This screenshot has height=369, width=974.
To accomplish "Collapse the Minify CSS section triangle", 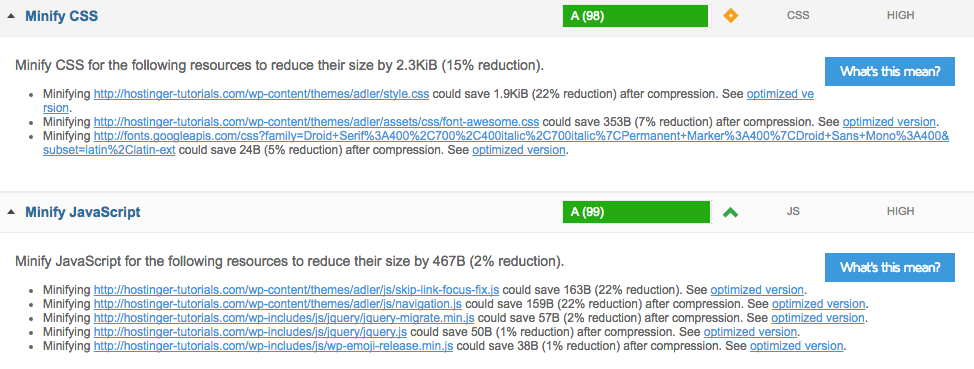I will click(x=11, y=16).
